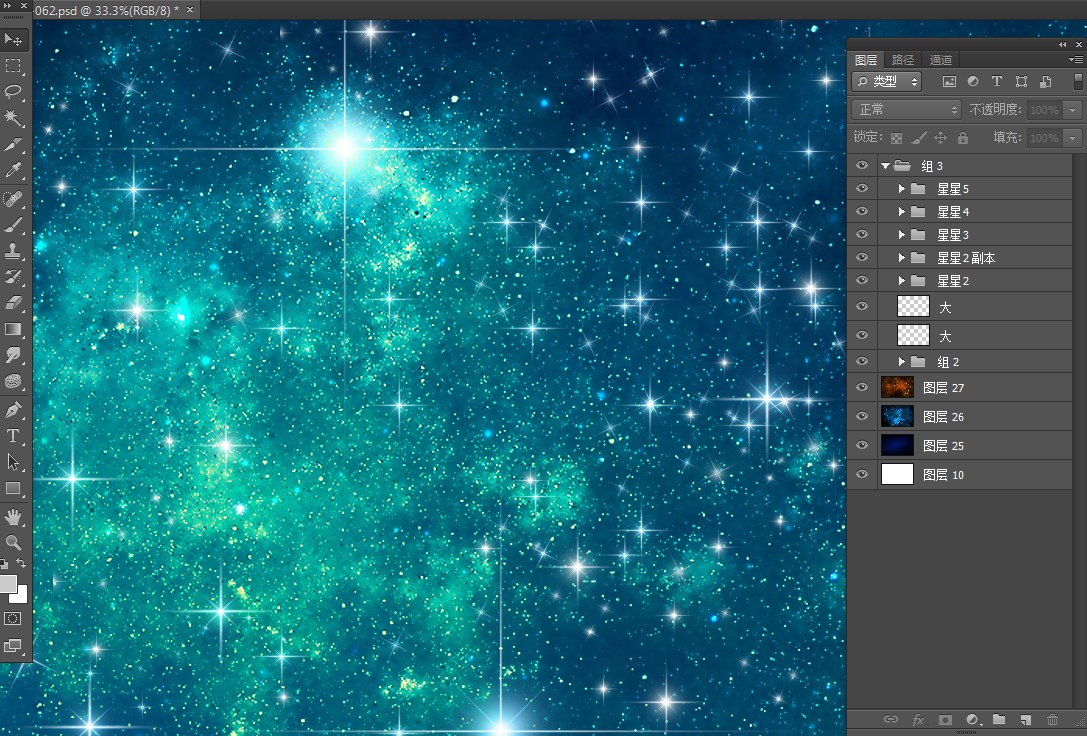Lock all layer attributes
Image resolution: width=1087 pixels, height=736 pixels.
[963, 138]
